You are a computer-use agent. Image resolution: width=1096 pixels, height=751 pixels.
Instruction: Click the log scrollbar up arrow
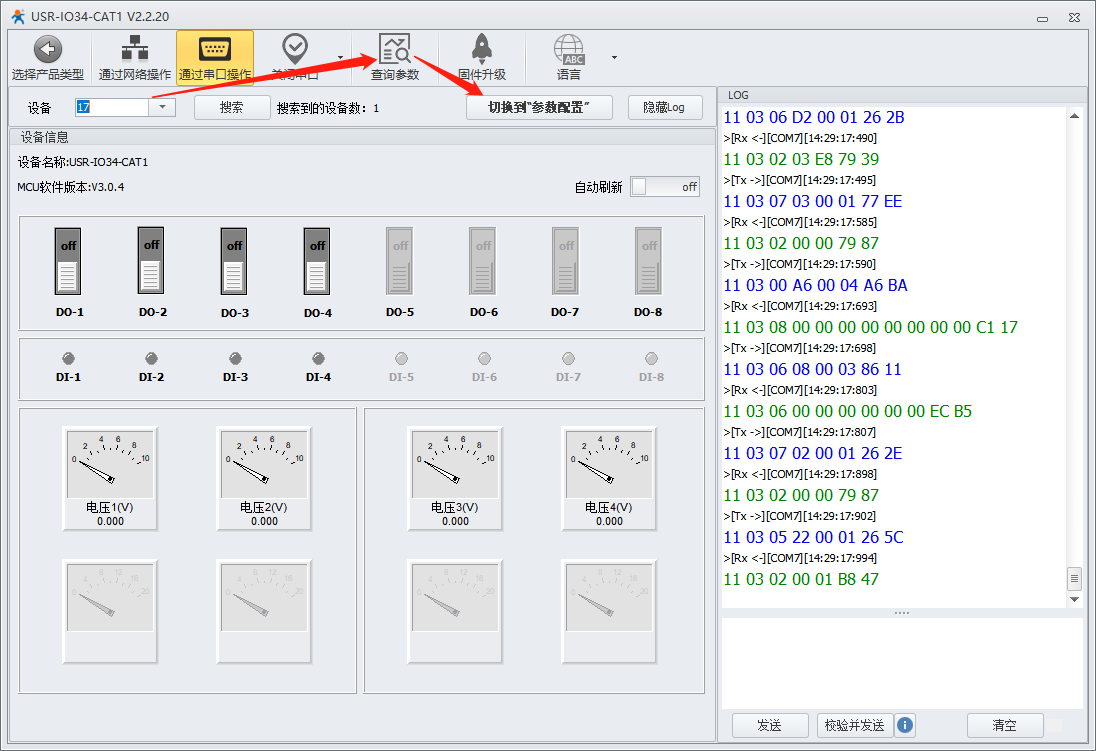(1074, 116)
